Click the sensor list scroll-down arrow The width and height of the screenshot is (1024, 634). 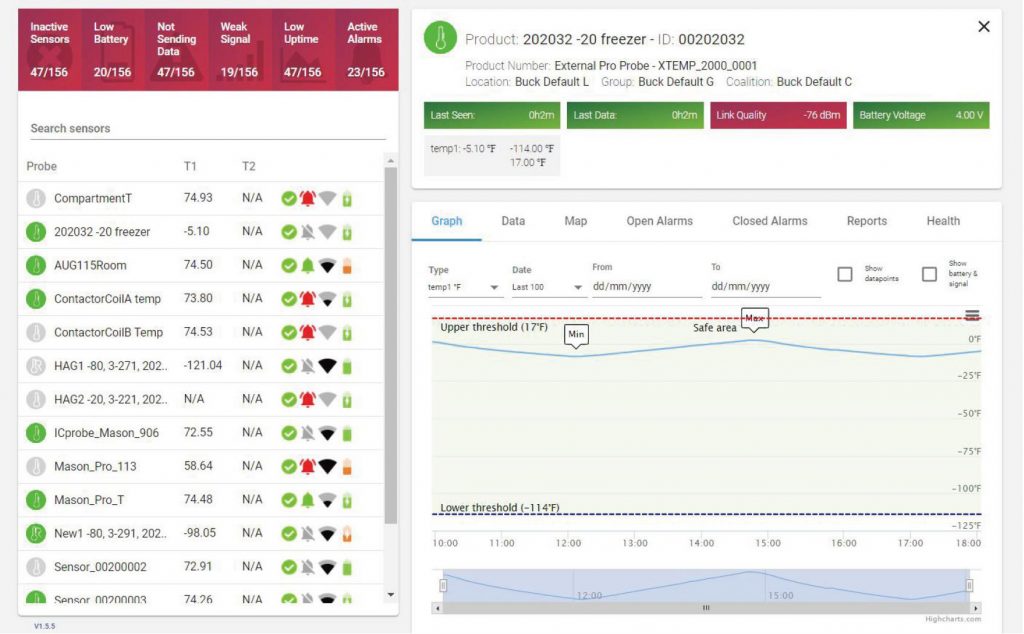pyautogui.click(x=390, y=595)
